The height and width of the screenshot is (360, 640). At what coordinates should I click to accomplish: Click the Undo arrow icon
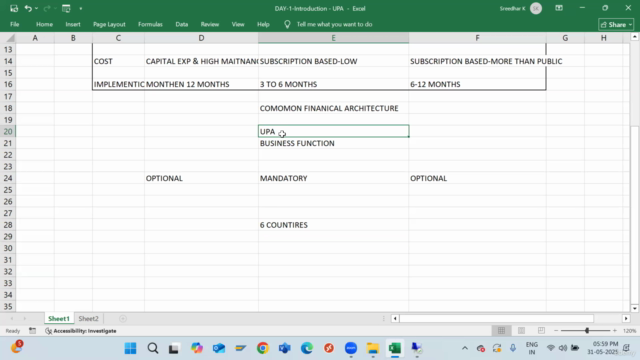[28, 8]
